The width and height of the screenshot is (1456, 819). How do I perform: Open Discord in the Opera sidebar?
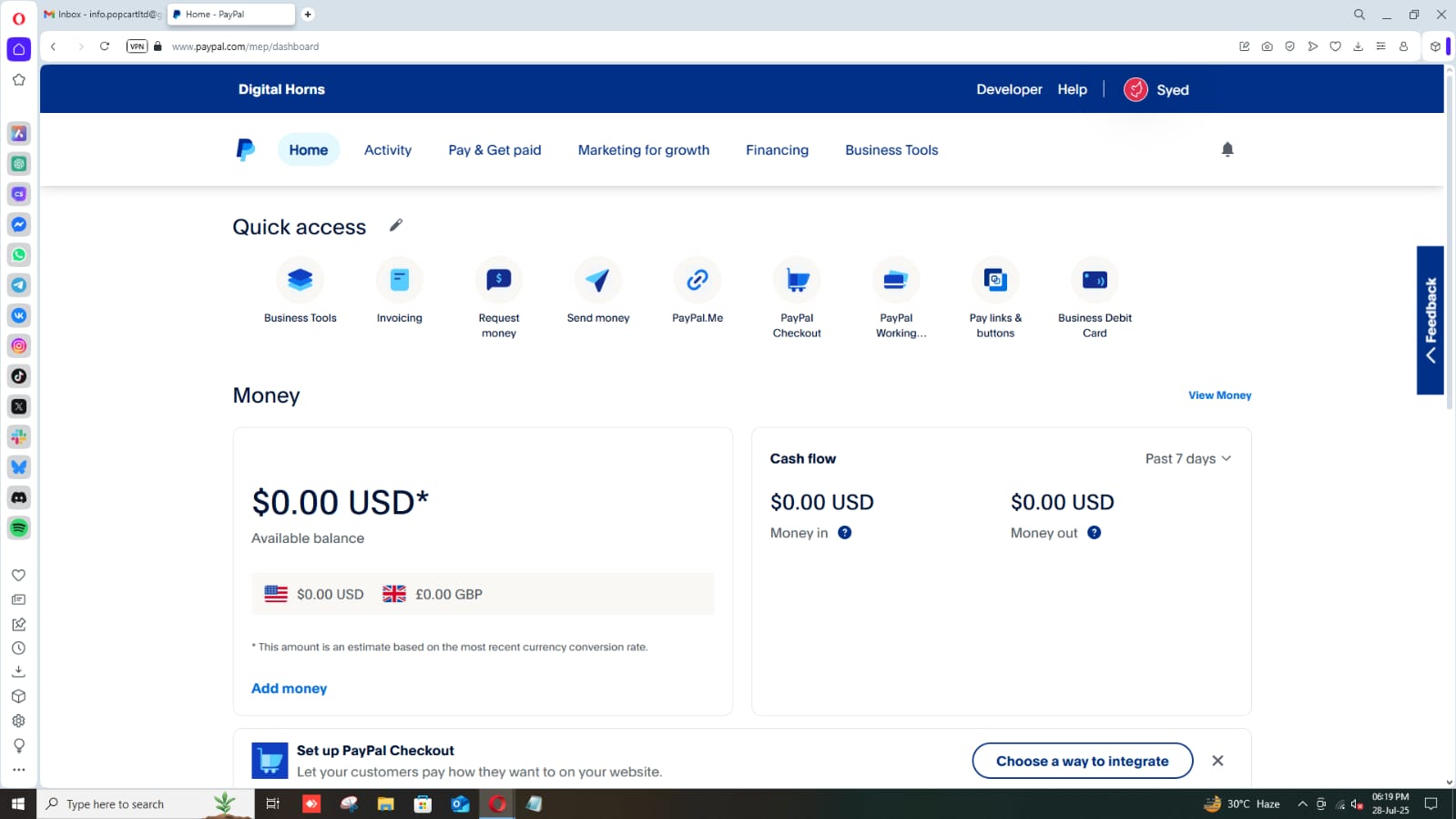[19, 497]
